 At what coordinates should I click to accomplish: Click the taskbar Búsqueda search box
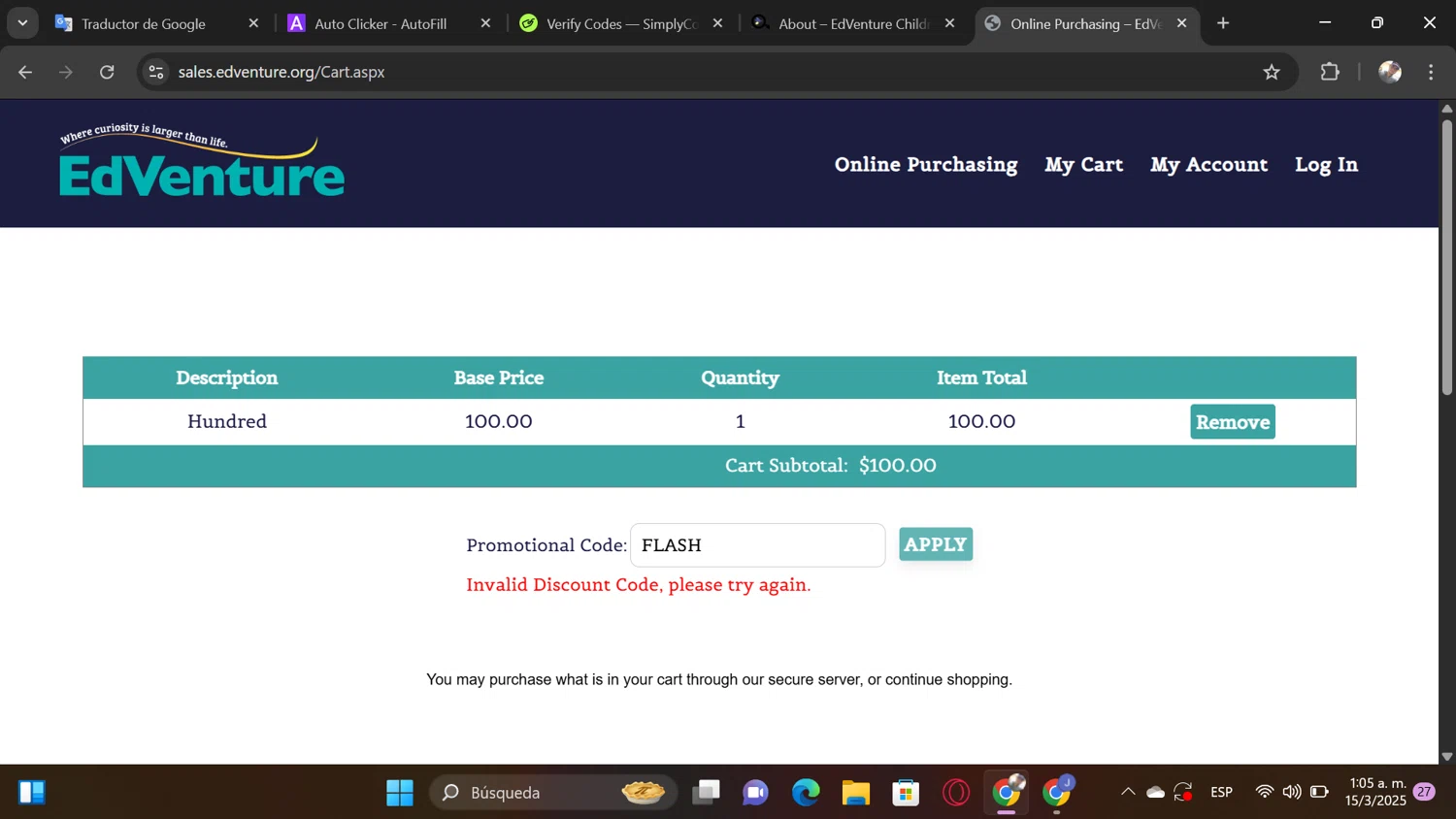point(553,793)
